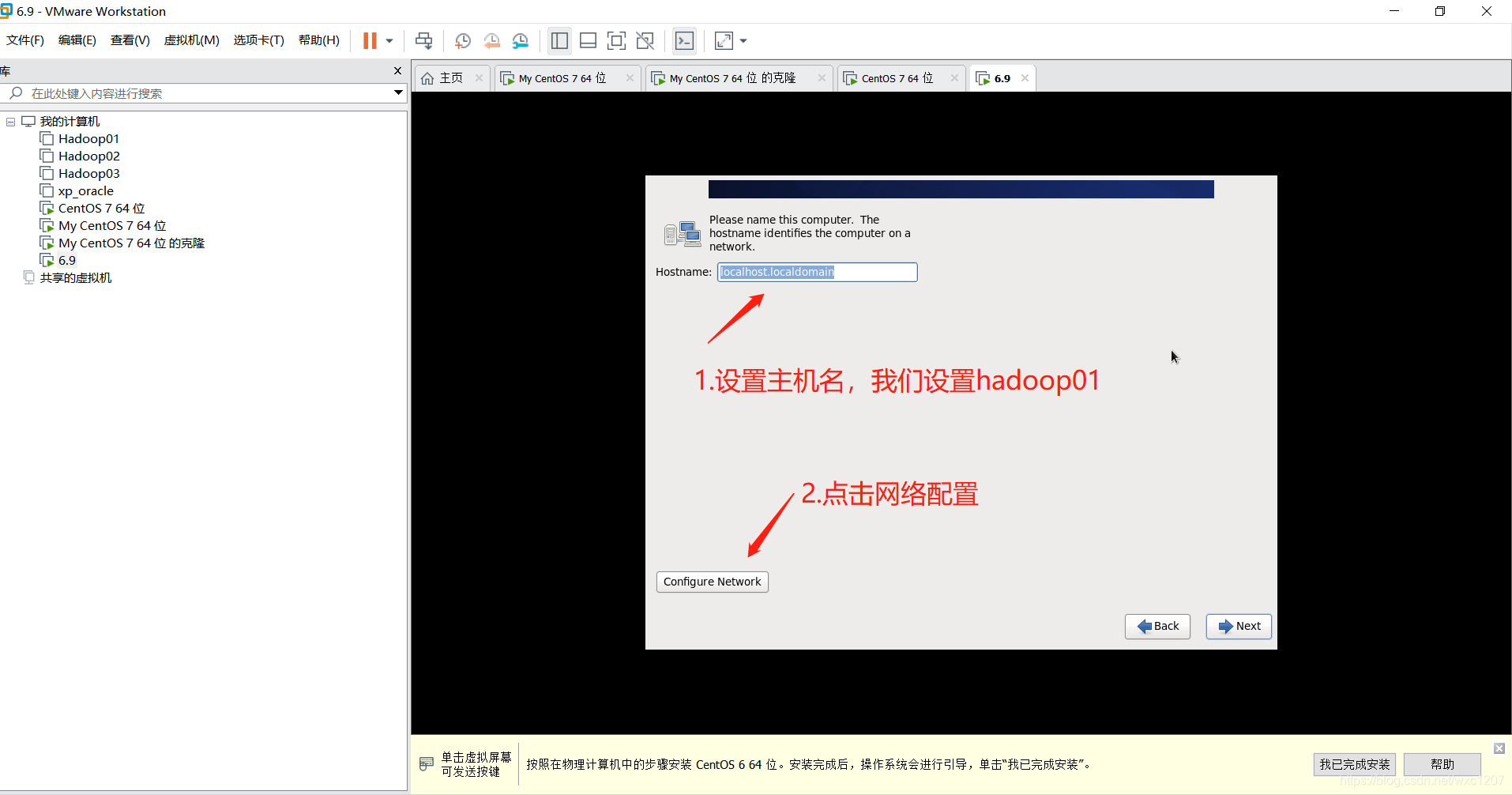
Task: Open the 帮助(H) menu
Action: (319, 40)
